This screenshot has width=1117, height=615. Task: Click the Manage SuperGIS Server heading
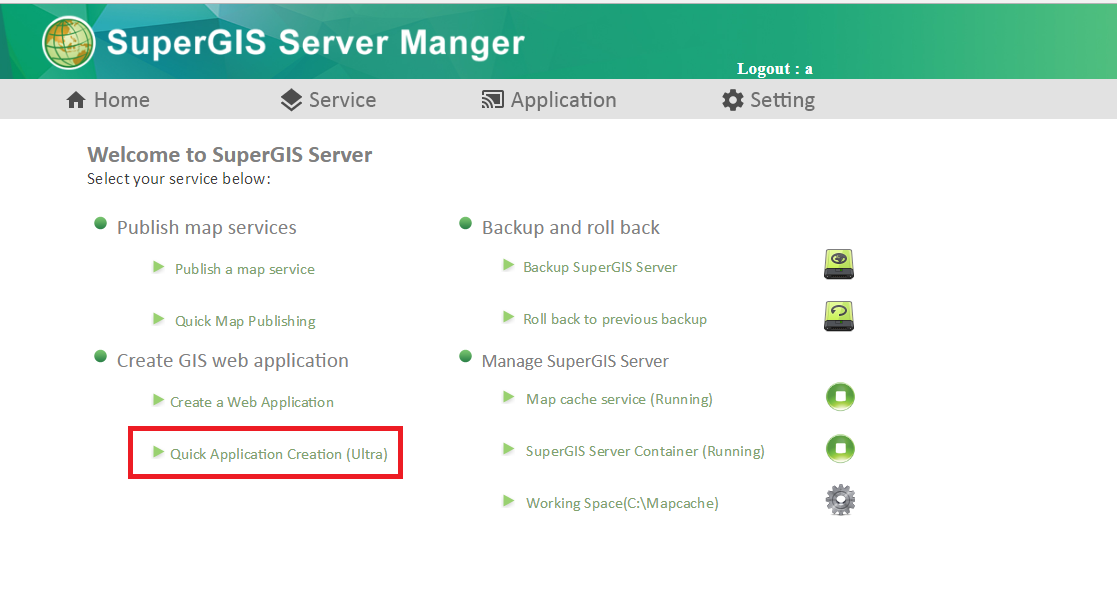pos(575,361)
